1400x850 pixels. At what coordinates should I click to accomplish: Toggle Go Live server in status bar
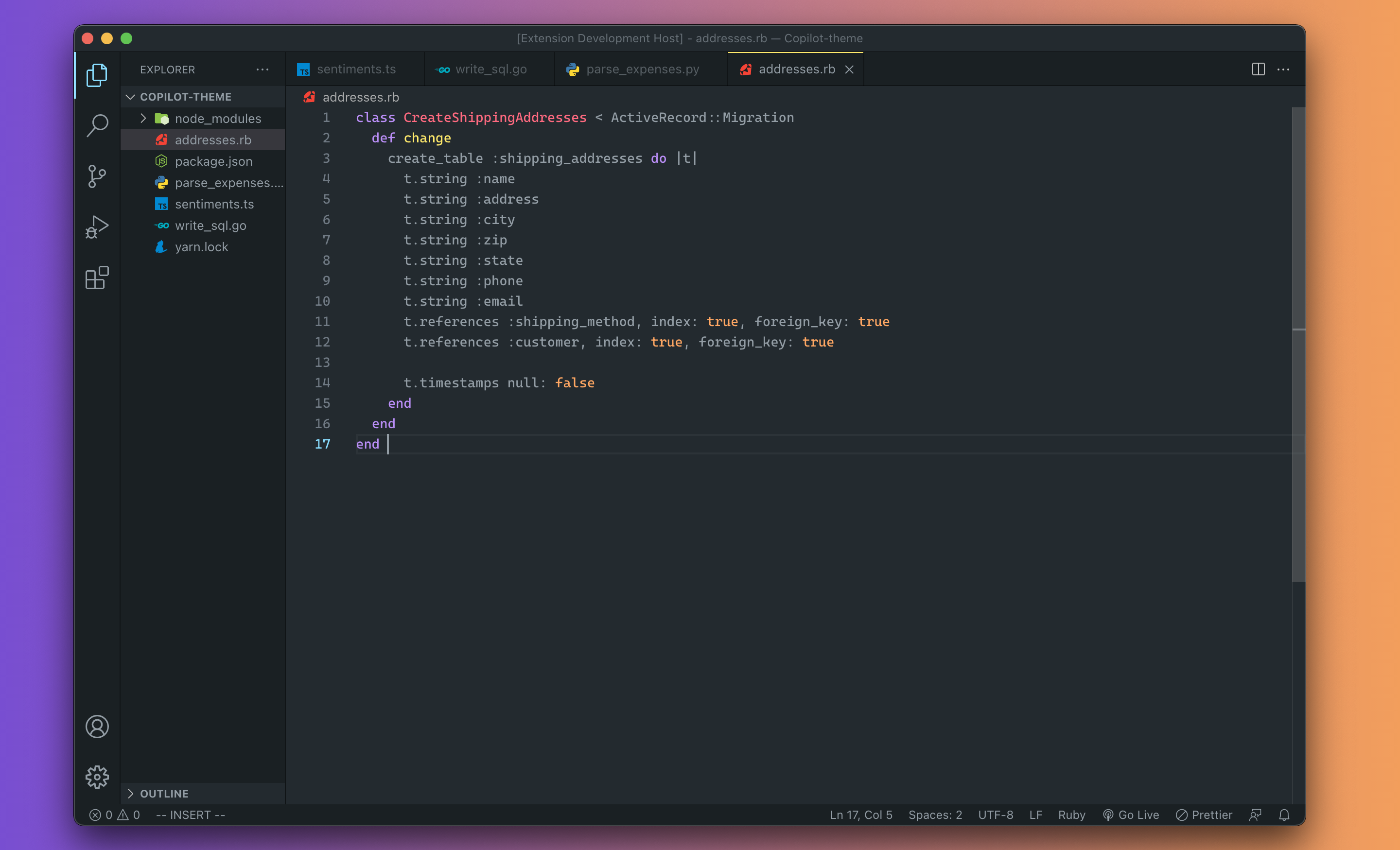(x=1131, y=815)
